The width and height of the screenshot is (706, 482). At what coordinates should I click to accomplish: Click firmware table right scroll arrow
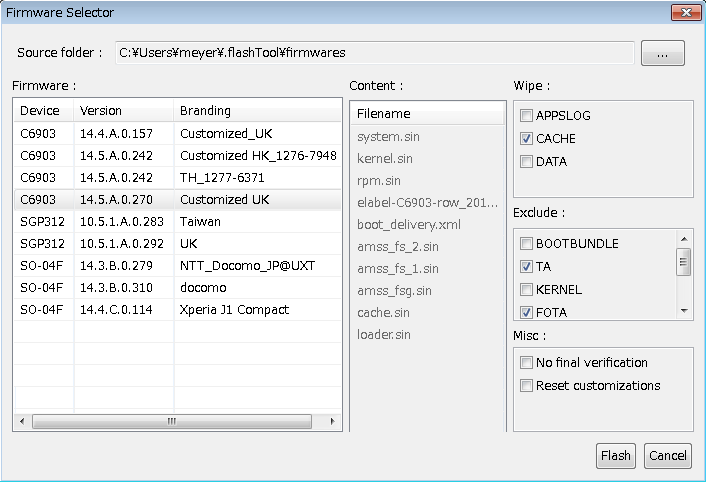(332, 421)
